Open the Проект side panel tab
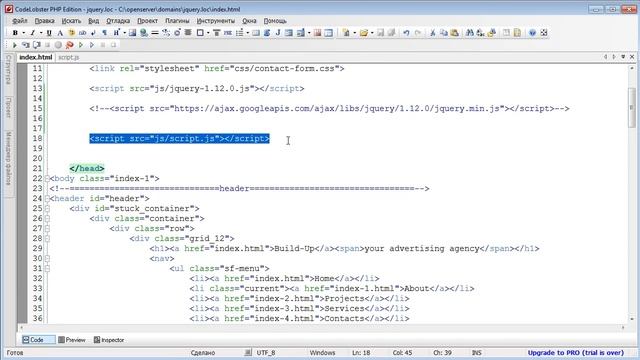Viewport: 640px width, 360px height. coord(8,107)
